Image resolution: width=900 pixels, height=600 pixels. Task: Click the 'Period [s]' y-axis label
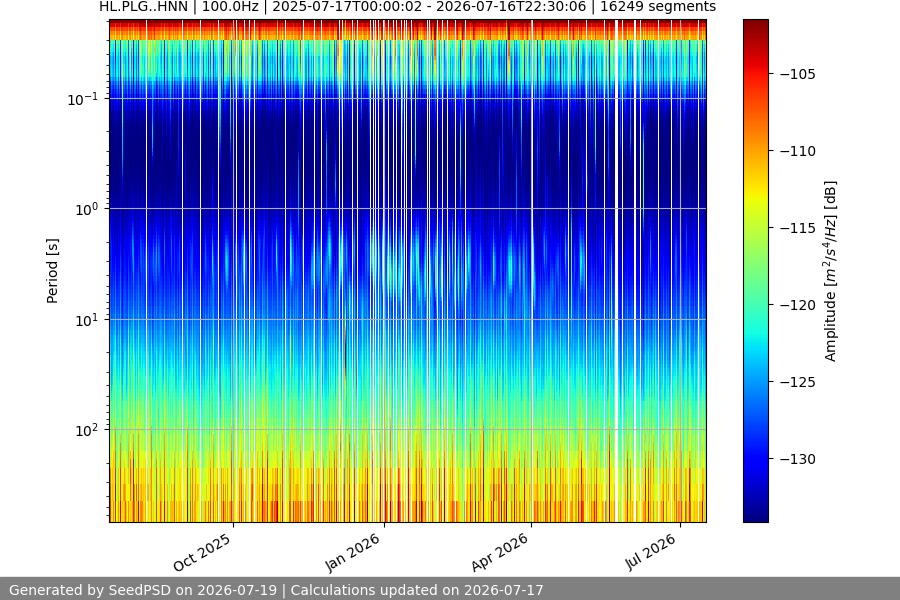tap(52, 271)
